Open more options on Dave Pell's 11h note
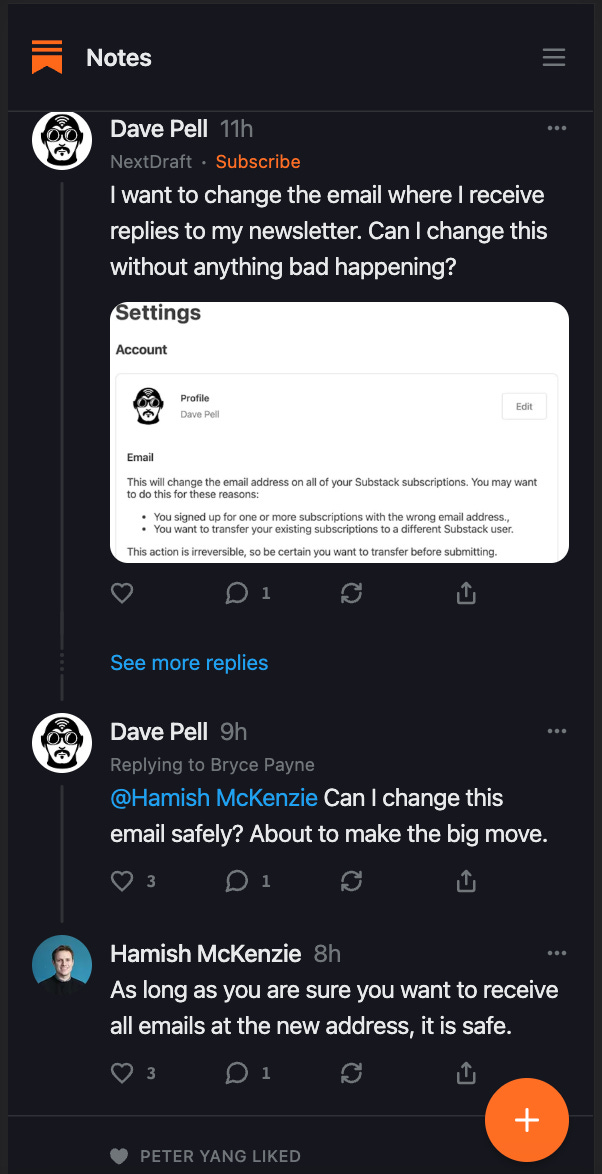602x1174 pixels. 556,128
